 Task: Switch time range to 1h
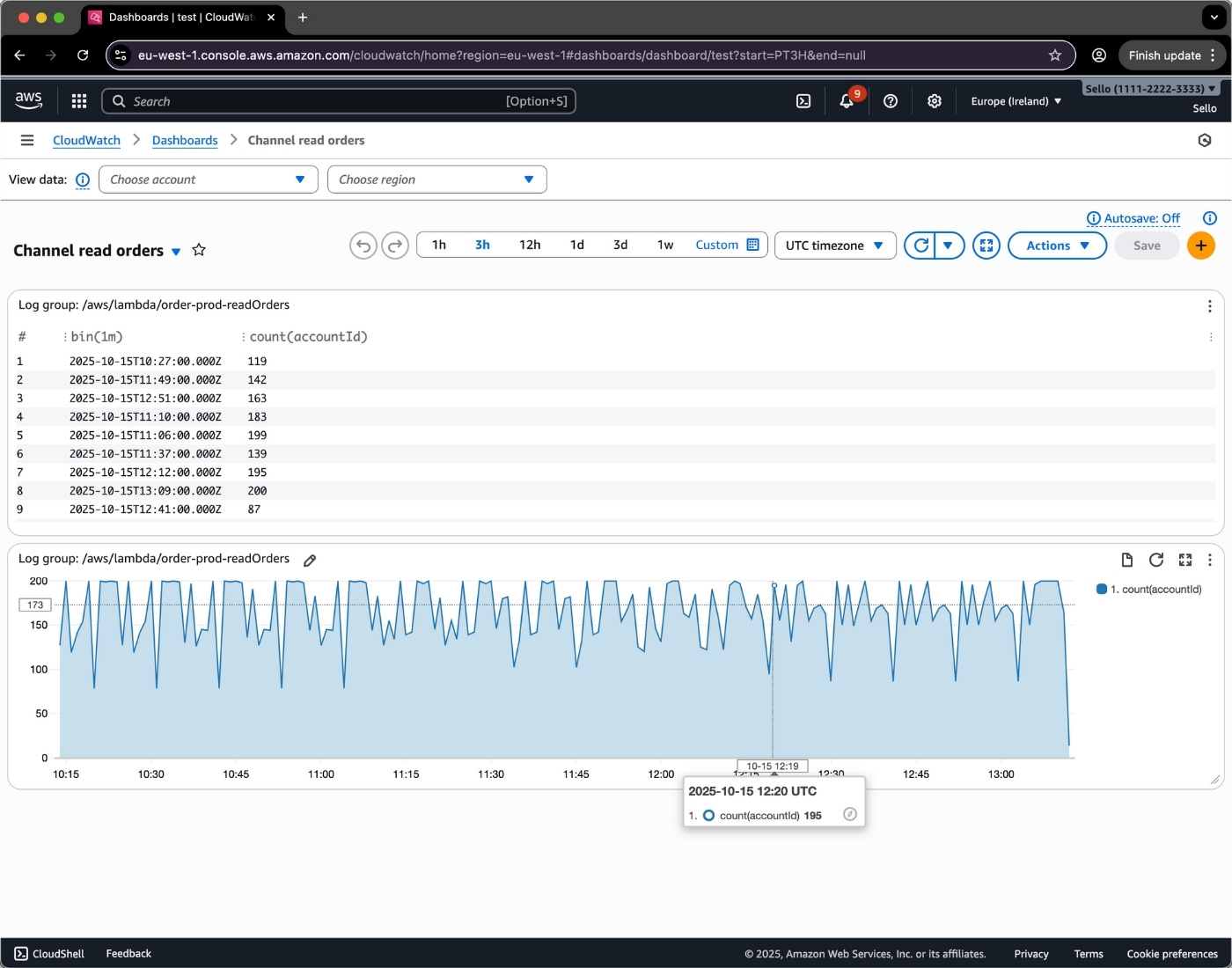[x=439, y=245]
